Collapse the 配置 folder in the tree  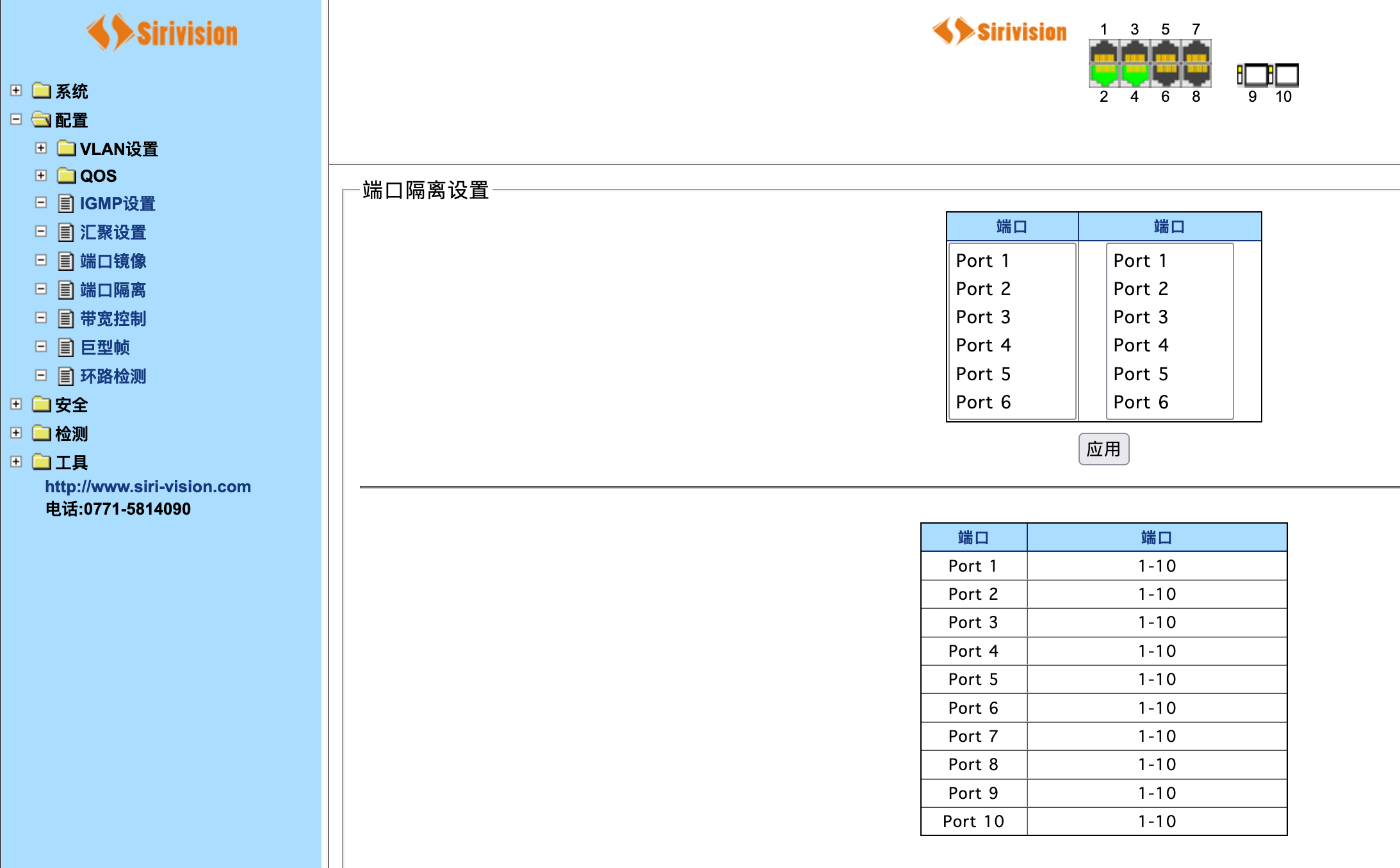coord(16,119)
